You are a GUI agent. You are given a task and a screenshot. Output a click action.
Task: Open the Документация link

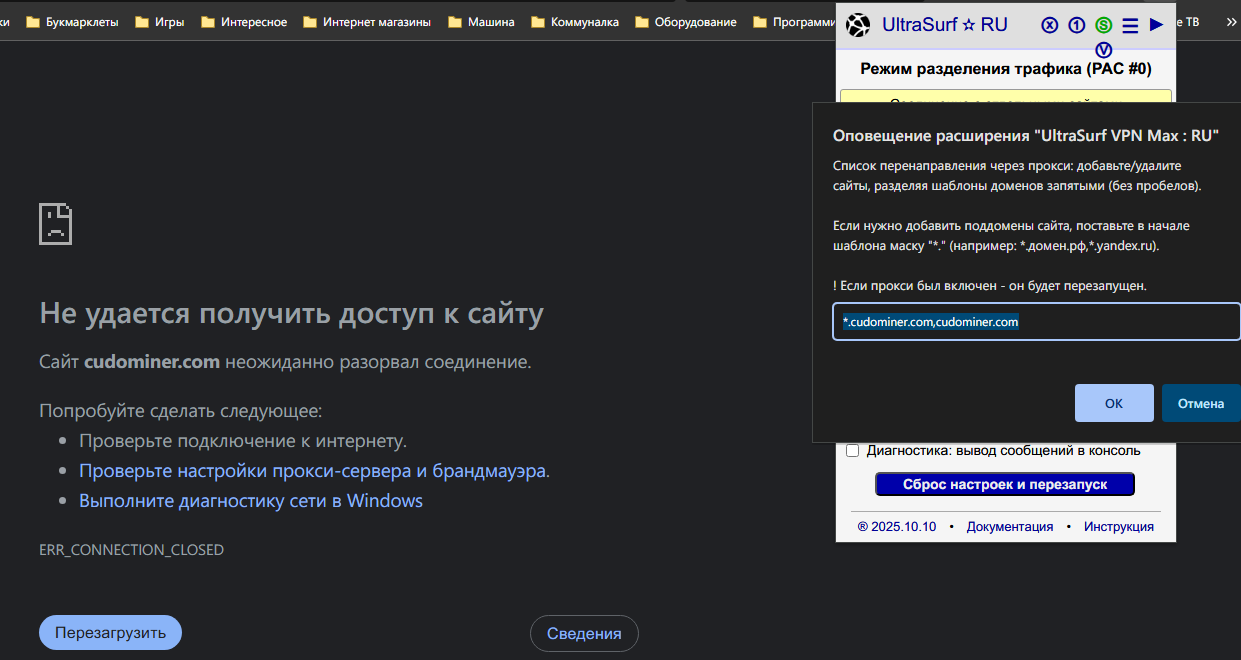pyautogui.click(x=1010, y=527)
